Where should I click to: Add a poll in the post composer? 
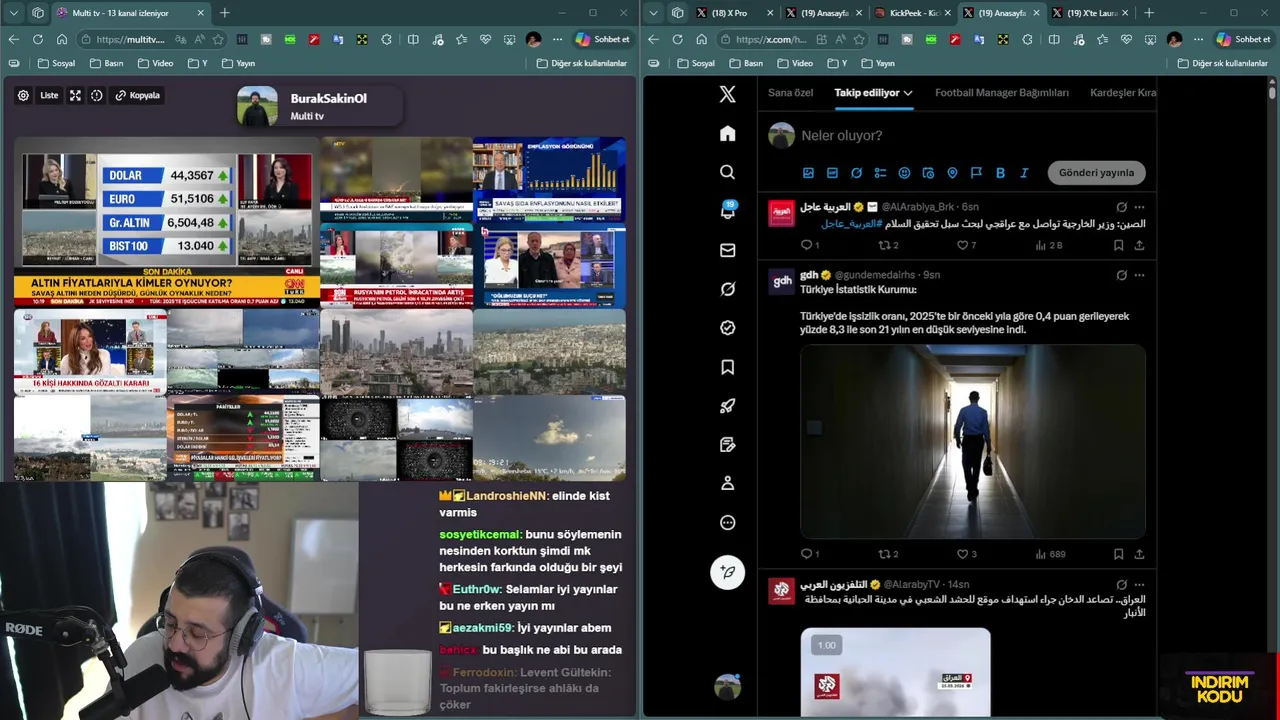point(880,173)
